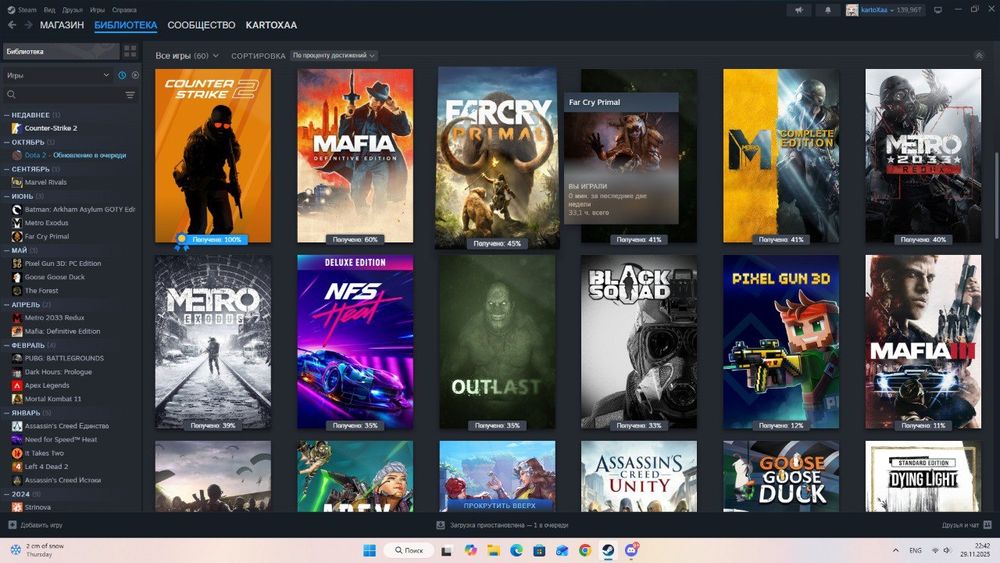Open the Игры category dropdown
The width and height of the screenshot is (1000, 563).
pos(58,75)
